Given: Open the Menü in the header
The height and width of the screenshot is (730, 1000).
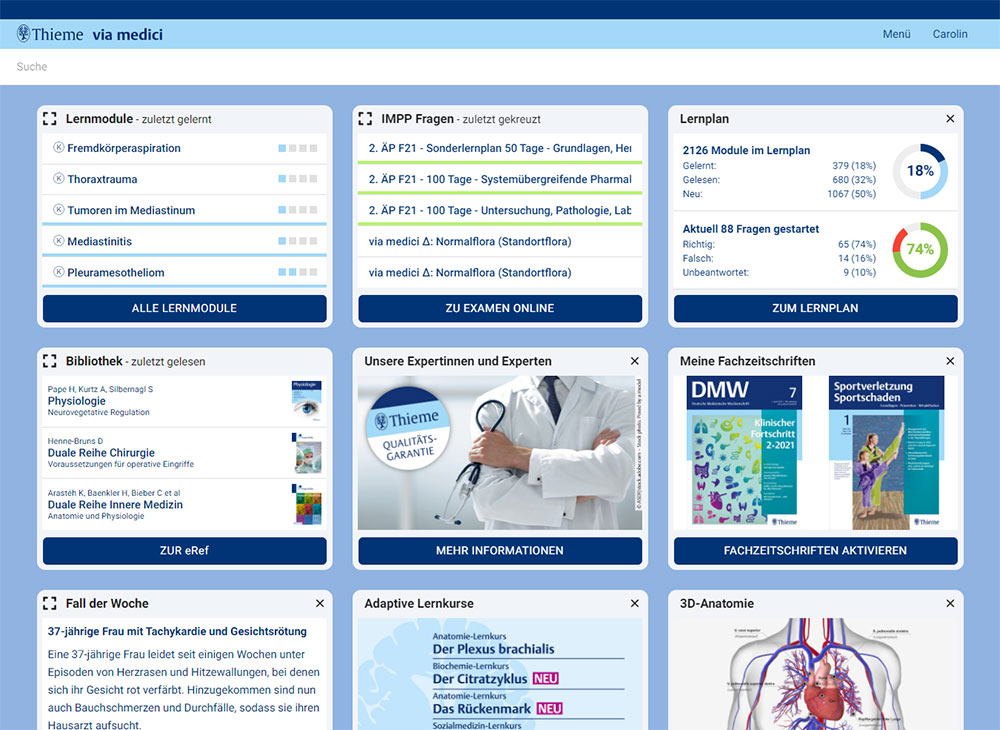Looking at the screenshot, I should point(896,34).
